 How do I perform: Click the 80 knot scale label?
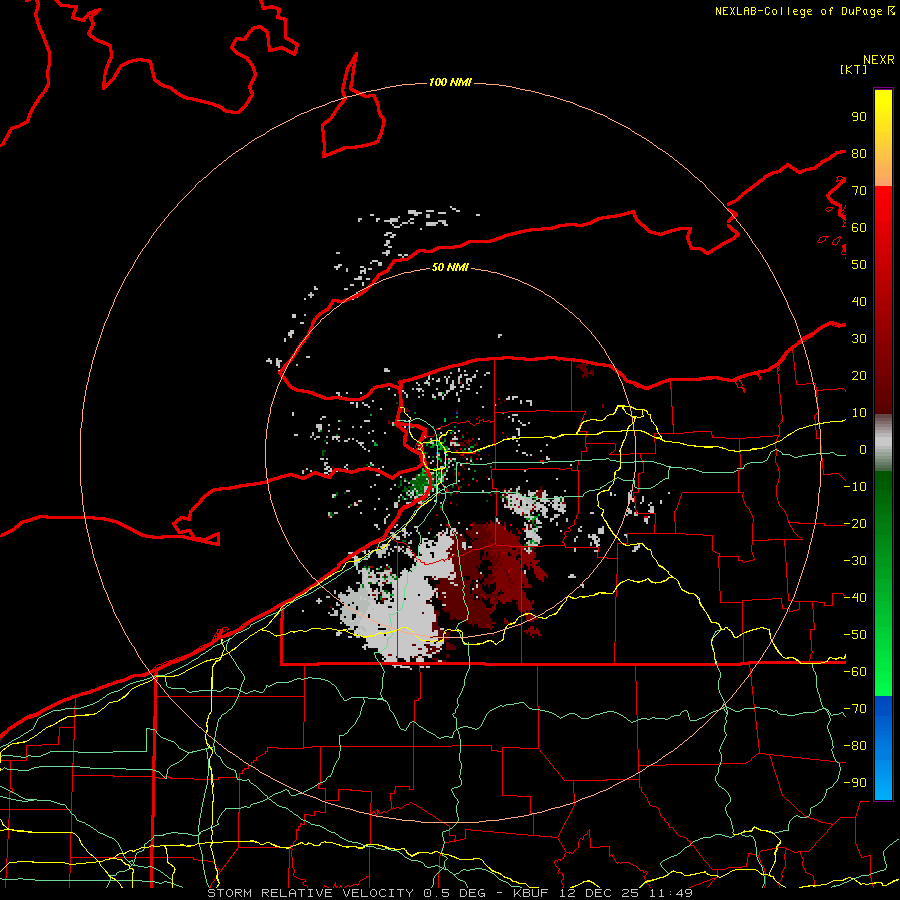[859, 153]
